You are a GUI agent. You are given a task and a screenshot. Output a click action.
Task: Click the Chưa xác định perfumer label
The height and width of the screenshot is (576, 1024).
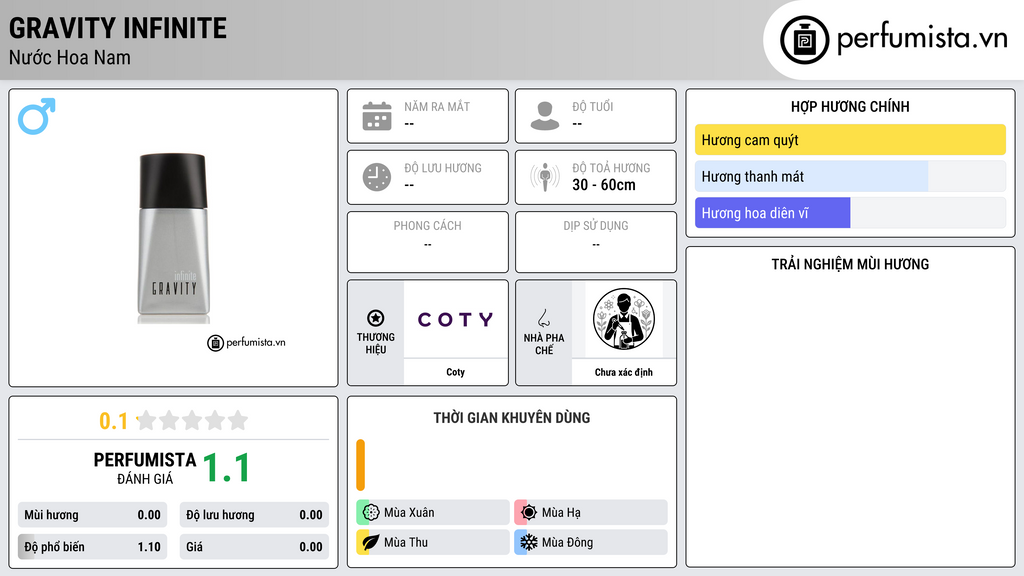pos(624,372)
